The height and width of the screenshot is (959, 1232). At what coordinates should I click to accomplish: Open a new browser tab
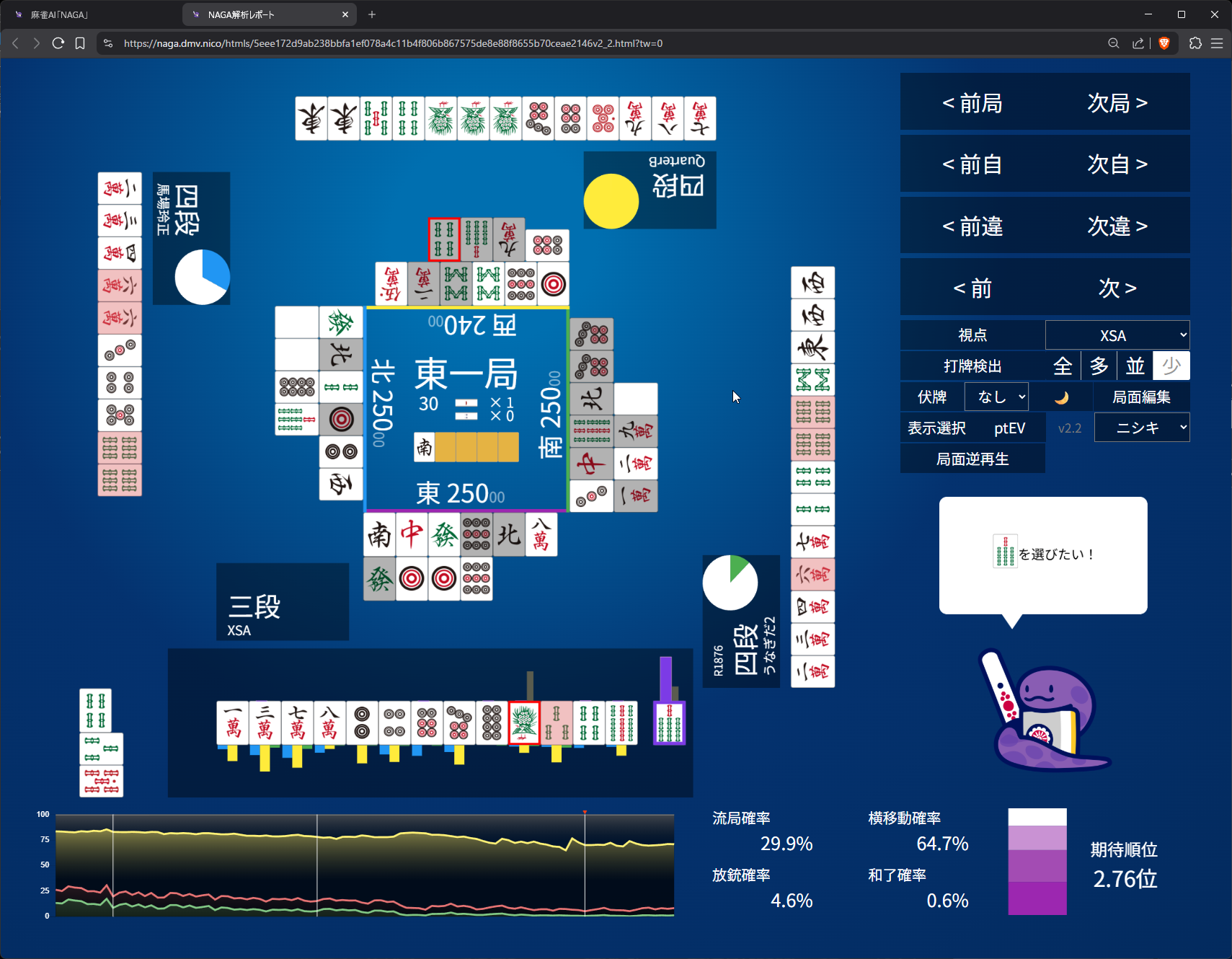pyautogui.click(x=372, y=14)
